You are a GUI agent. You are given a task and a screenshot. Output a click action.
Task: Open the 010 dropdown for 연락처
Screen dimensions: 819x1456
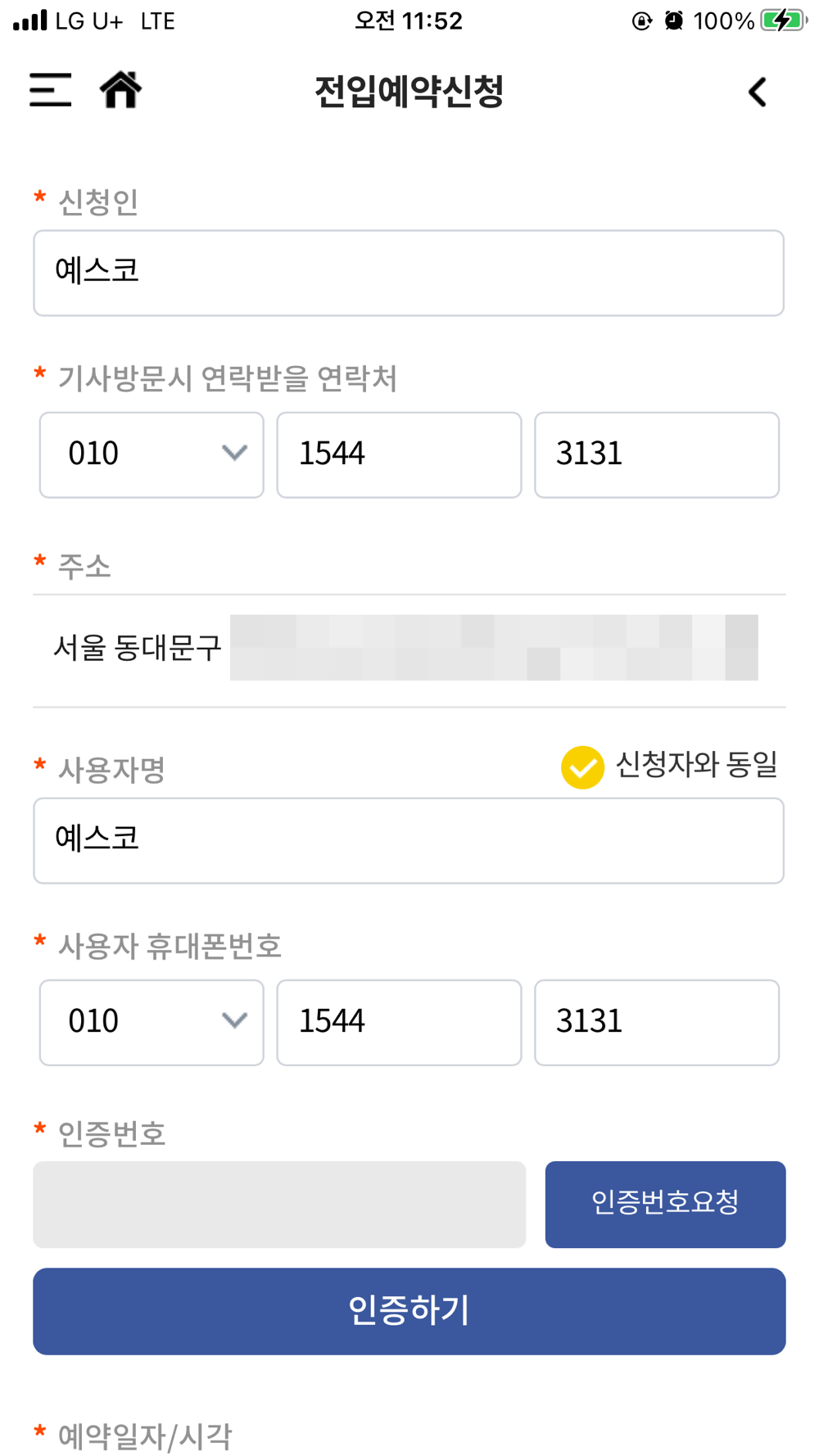pos(152,455)
